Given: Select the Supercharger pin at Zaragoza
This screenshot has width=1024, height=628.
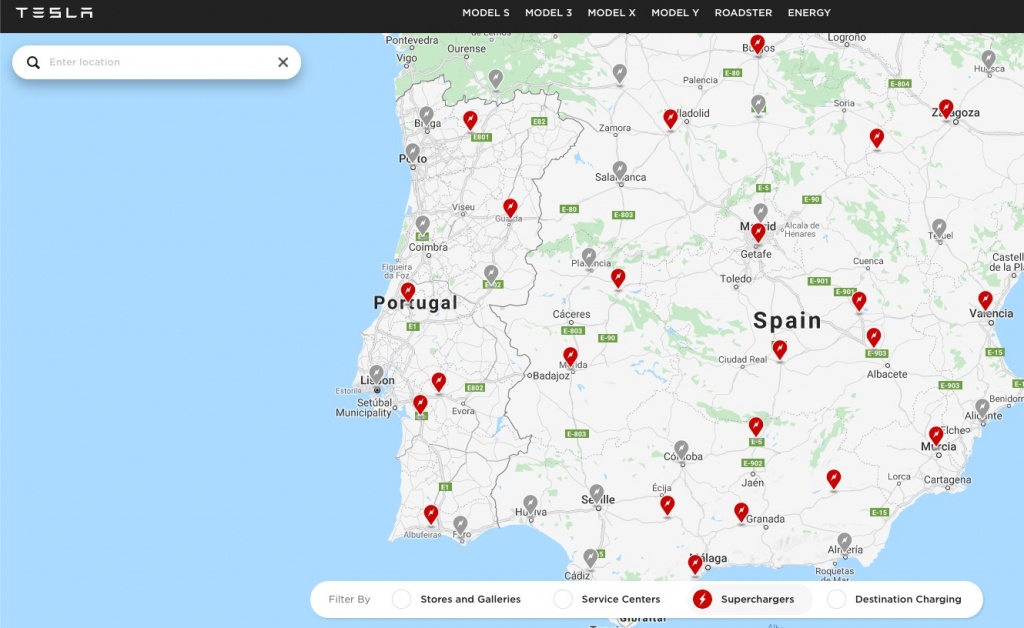Looking at the screenshot, I should pos(947,107).
